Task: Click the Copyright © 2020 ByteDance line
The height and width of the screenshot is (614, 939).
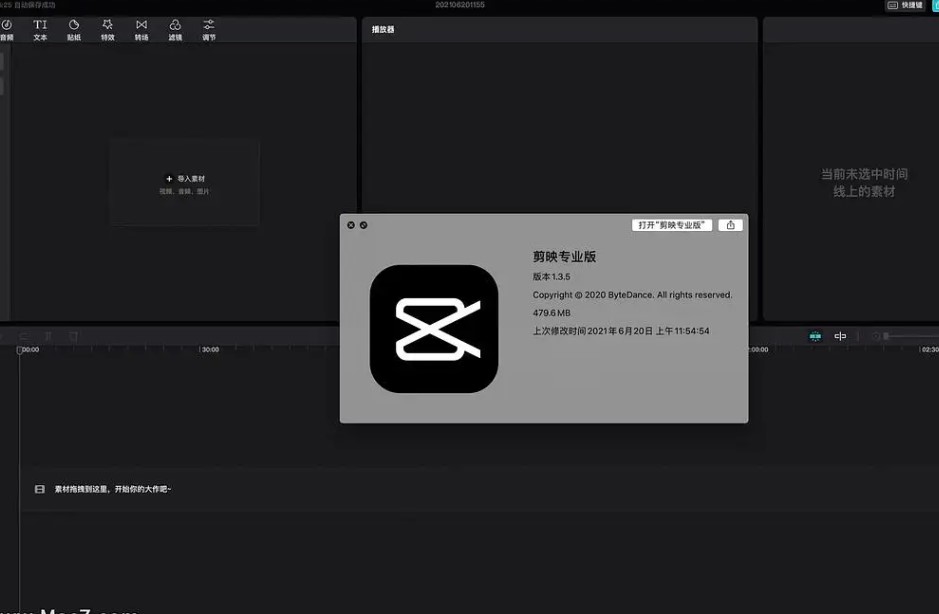Action: coord(632,295)
